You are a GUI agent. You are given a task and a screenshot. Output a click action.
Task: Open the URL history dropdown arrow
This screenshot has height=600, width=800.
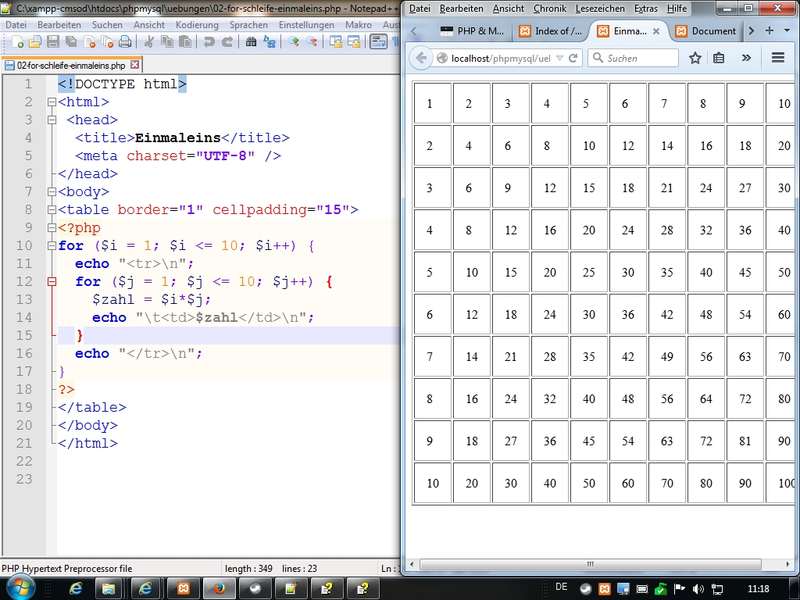(x=560, y=58)
